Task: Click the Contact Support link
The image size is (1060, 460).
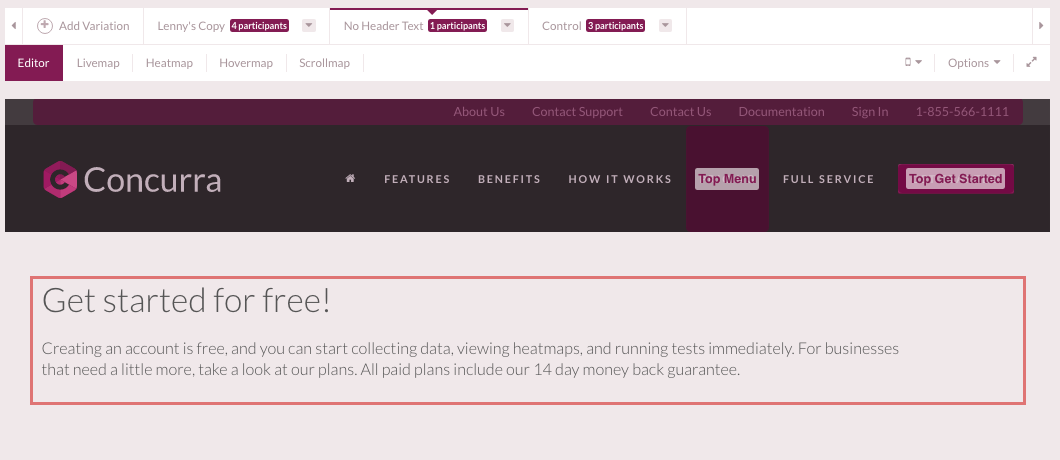Action: [577, 112]
